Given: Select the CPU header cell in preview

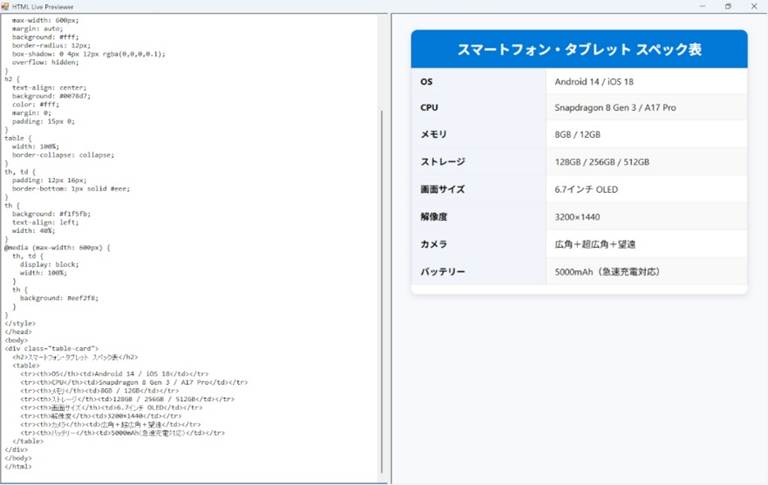Looking at the screenshot, I should tap(478, 107).
